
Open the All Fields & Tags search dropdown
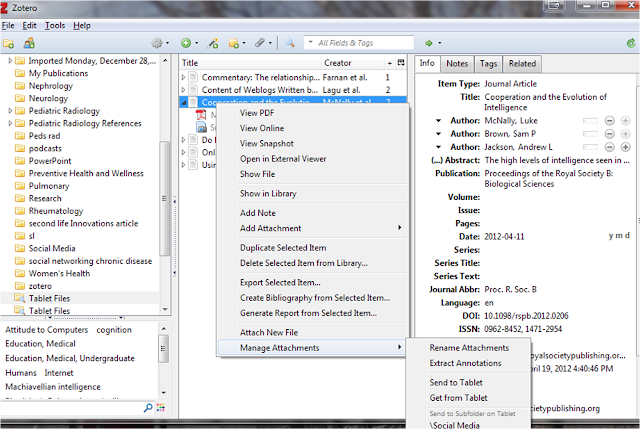pyautogui.click(x=311, y=42)
